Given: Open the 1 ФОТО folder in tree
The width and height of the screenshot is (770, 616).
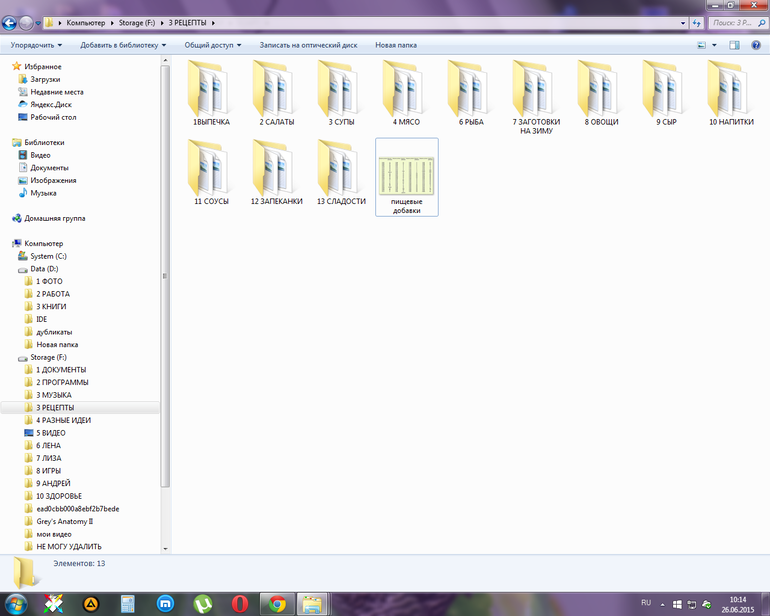Looking at the screenshot, I should (49, 281).
